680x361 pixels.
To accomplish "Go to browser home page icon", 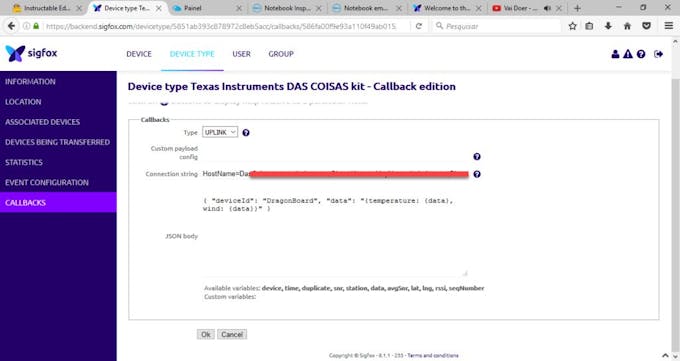I will (x=627, y=26).
